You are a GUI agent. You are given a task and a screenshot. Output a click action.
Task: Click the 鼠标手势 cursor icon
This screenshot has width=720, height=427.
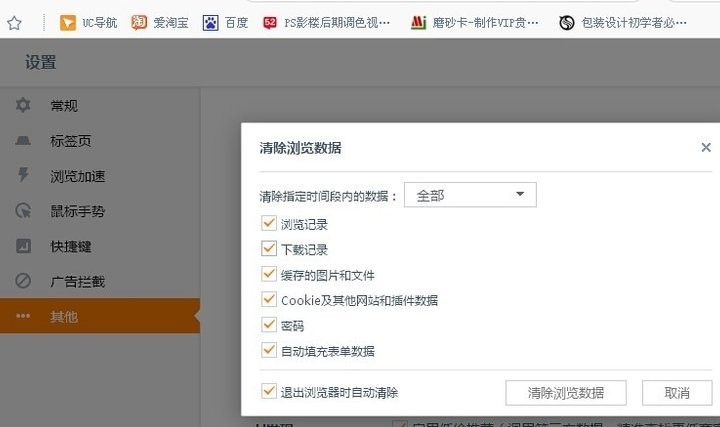click(23, 211)
